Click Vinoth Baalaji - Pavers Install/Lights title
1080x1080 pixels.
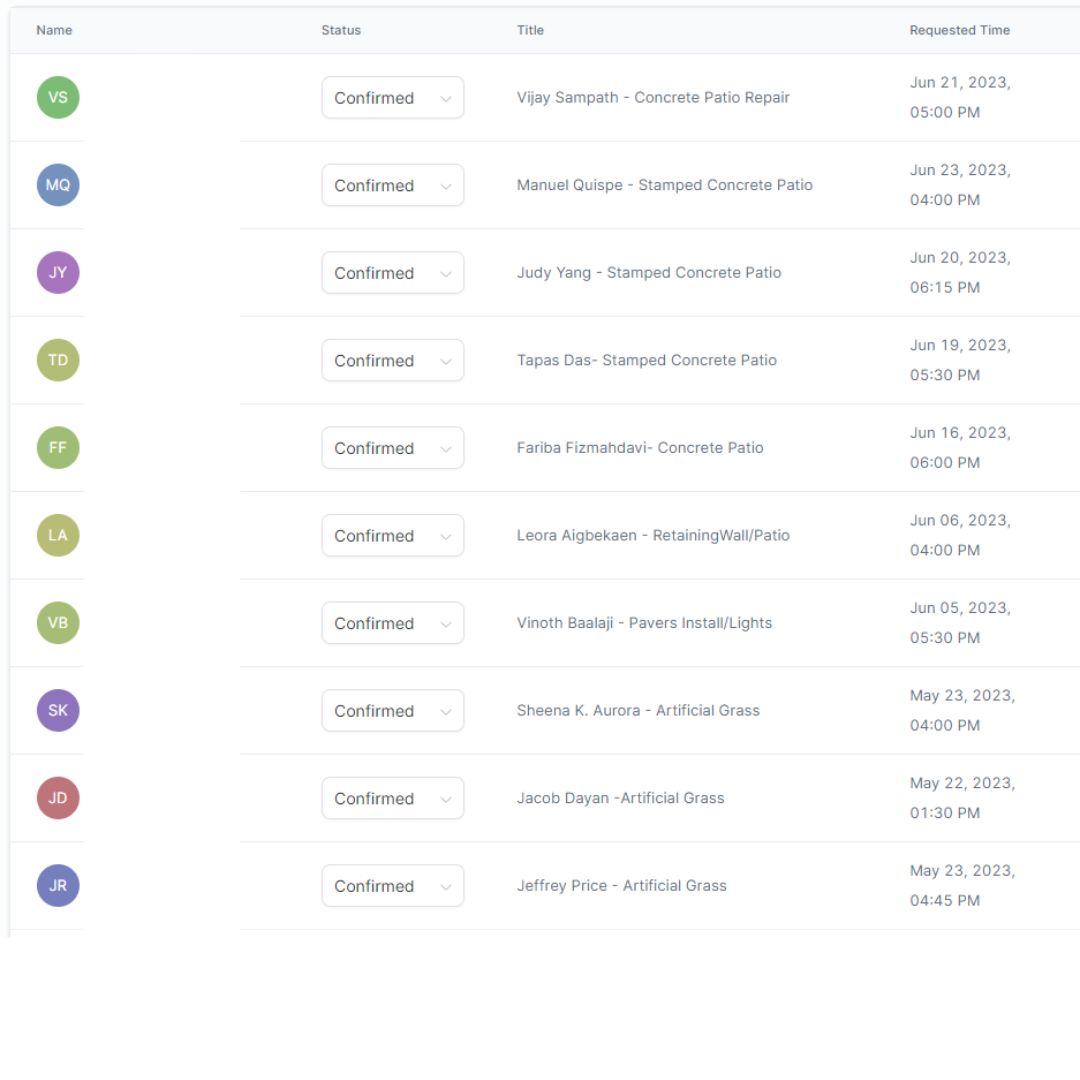pos(644,623)
